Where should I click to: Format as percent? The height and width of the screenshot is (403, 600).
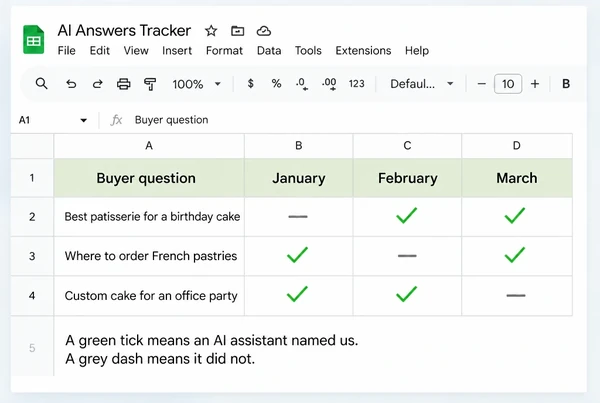tap(276, 83)
